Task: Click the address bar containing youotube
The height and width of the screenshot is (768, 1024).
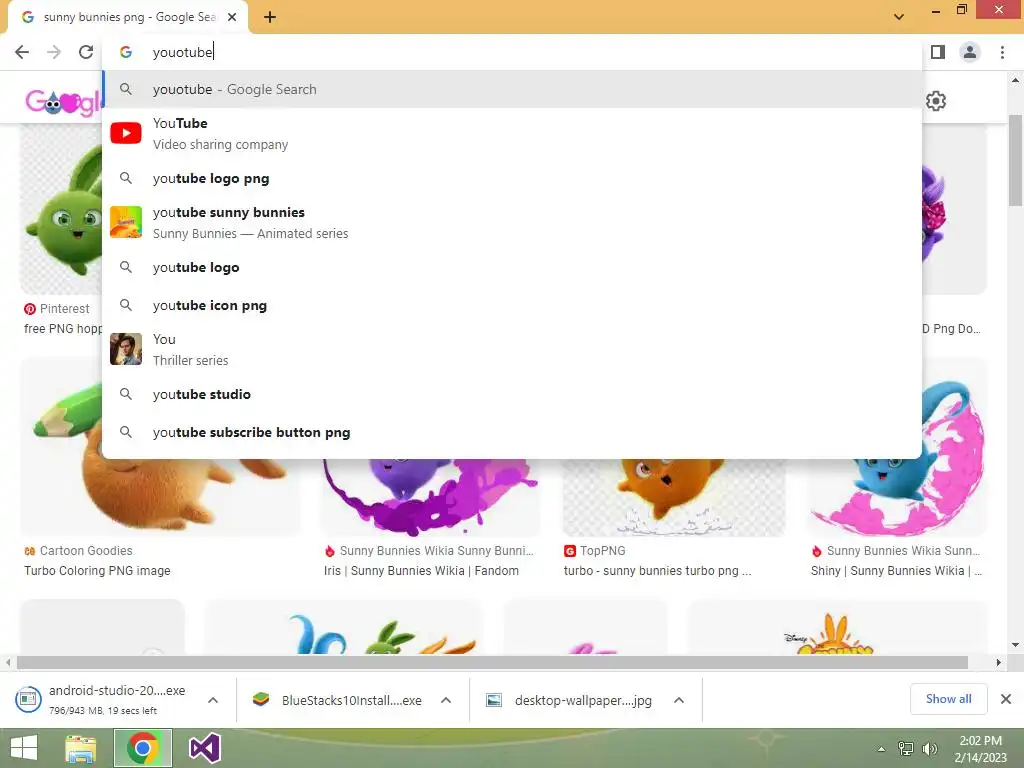Action: tap(511, 52)
